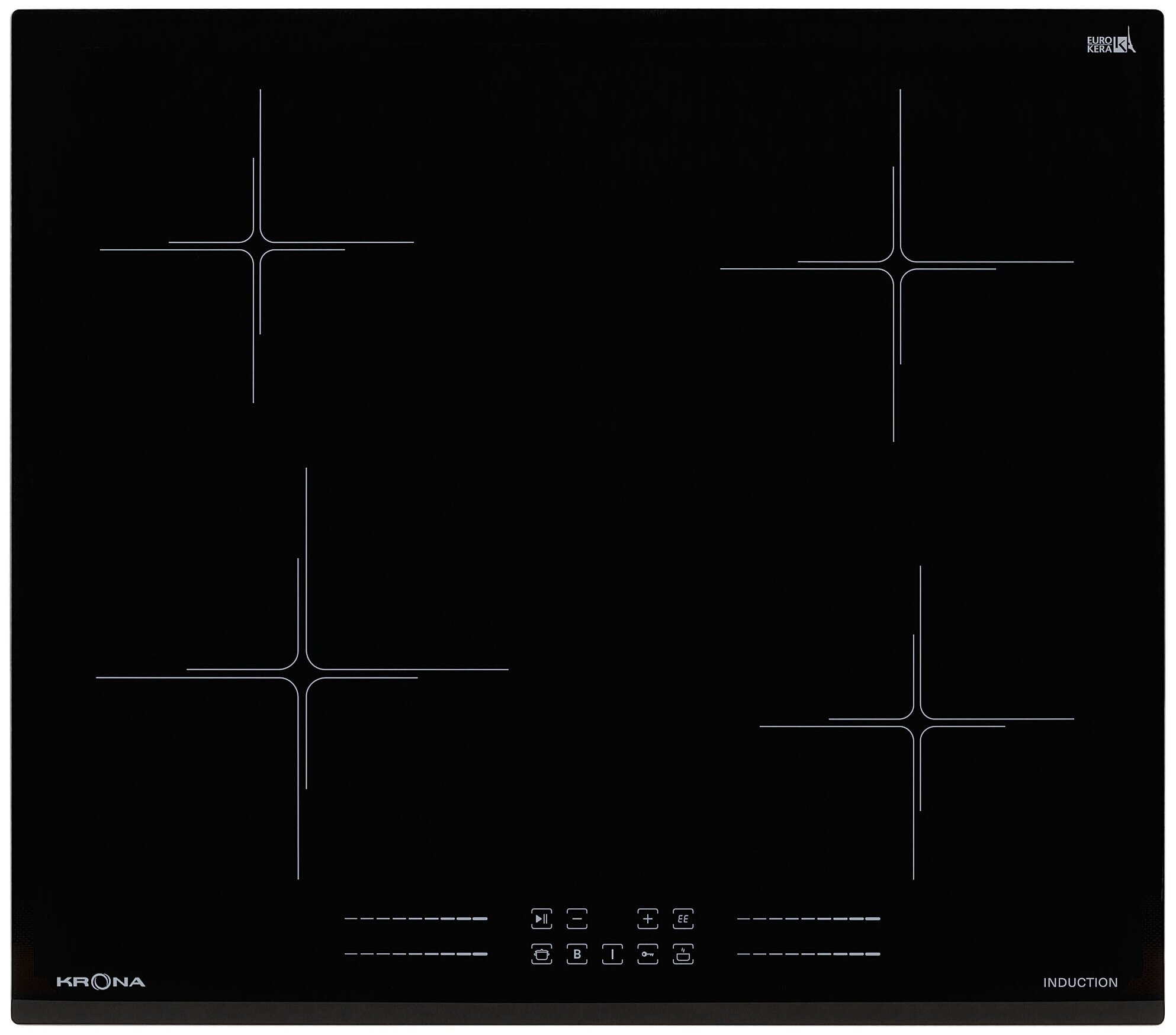Click the rear-left cooking zone cross
Screen dimensions: 1176x1035
(x=257, y=246)
